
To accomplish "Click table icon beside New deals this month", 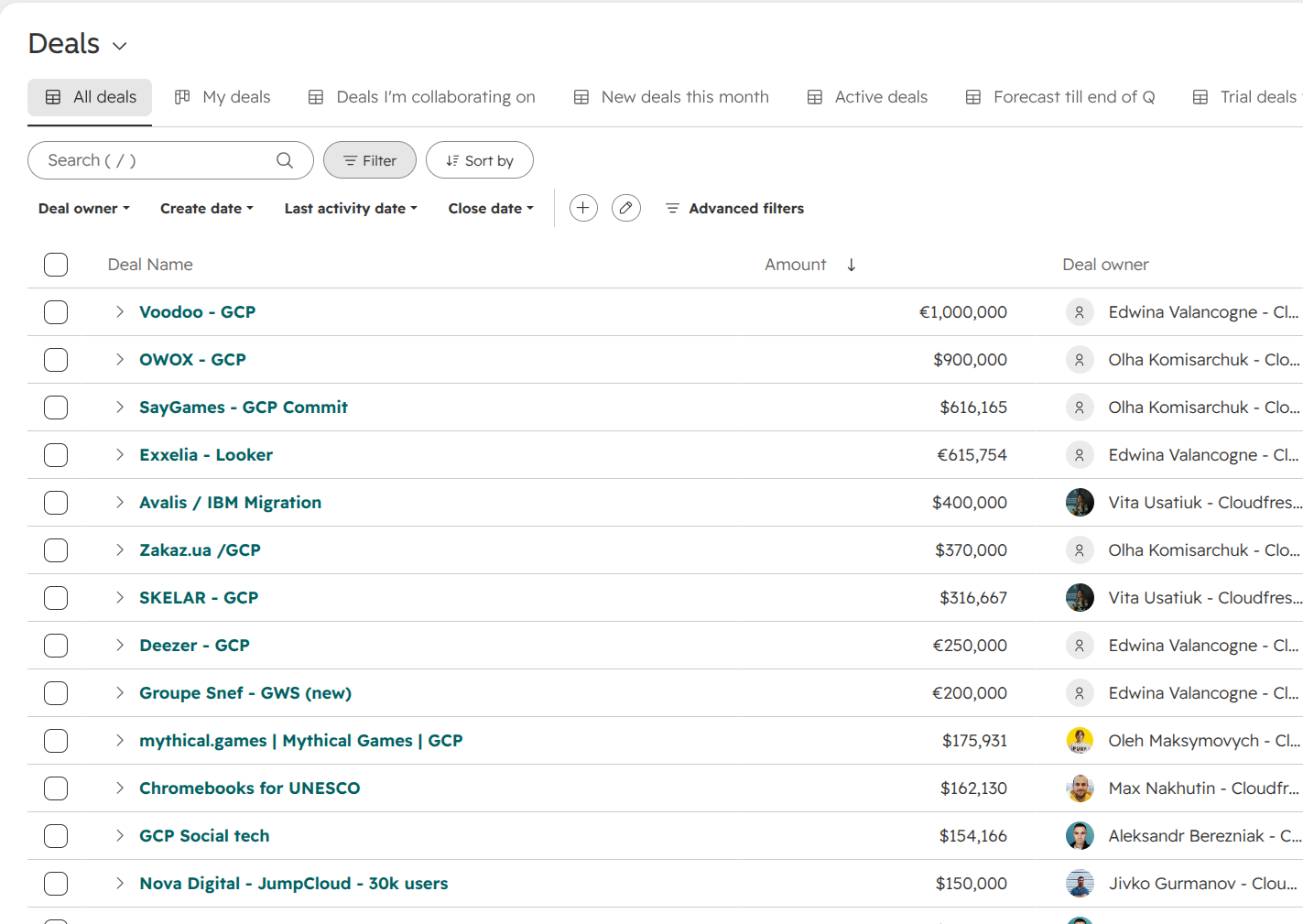I will click(x=581, y=97).
